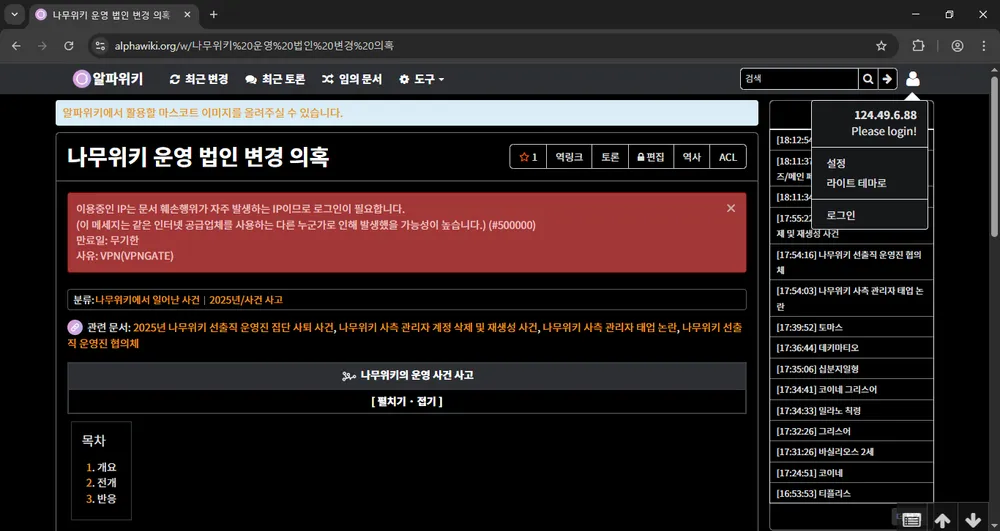Open the 토론 button

610,157
